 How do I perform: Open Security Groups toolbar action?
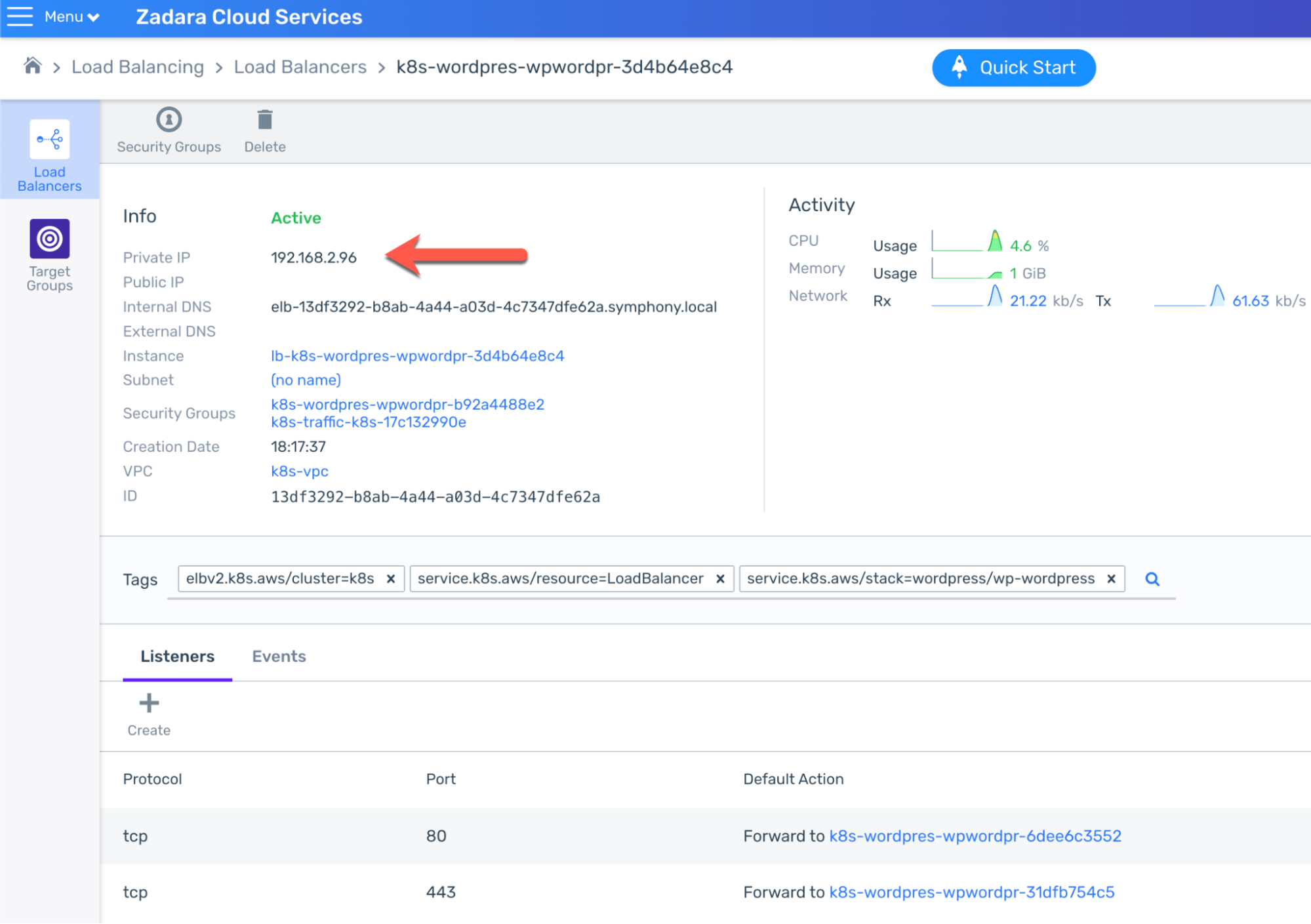tap(169, 131)
